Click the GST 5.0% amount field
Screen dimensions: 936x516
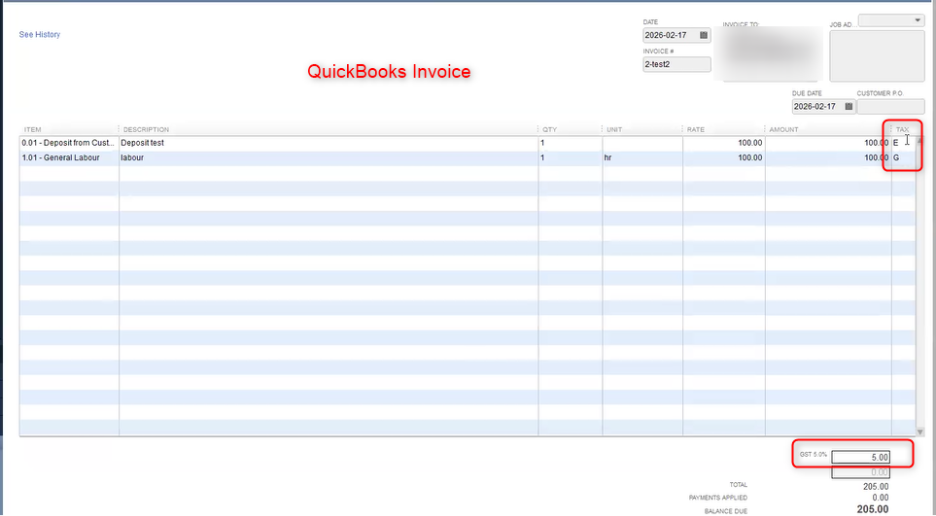pos(860,457)
